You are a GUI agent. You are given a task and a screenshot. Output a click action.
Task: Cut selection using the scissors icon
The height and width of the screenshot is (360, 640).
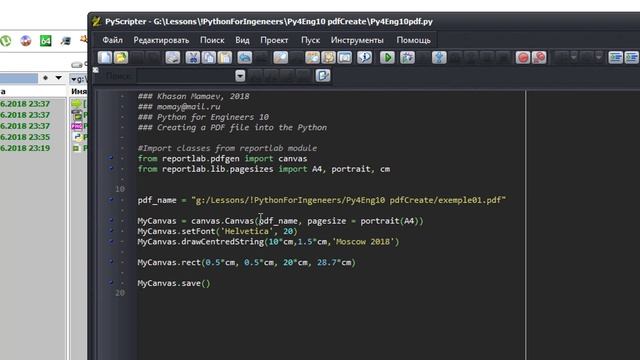(x=193, y=58)
